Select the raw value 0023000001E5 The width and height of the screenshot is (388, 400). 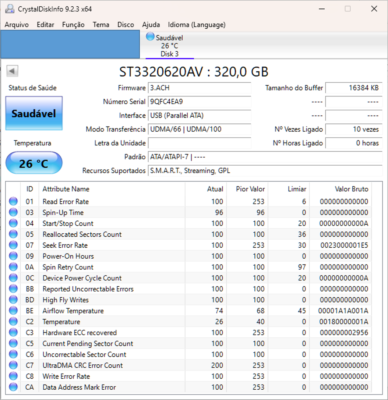(x=344, y=245)
